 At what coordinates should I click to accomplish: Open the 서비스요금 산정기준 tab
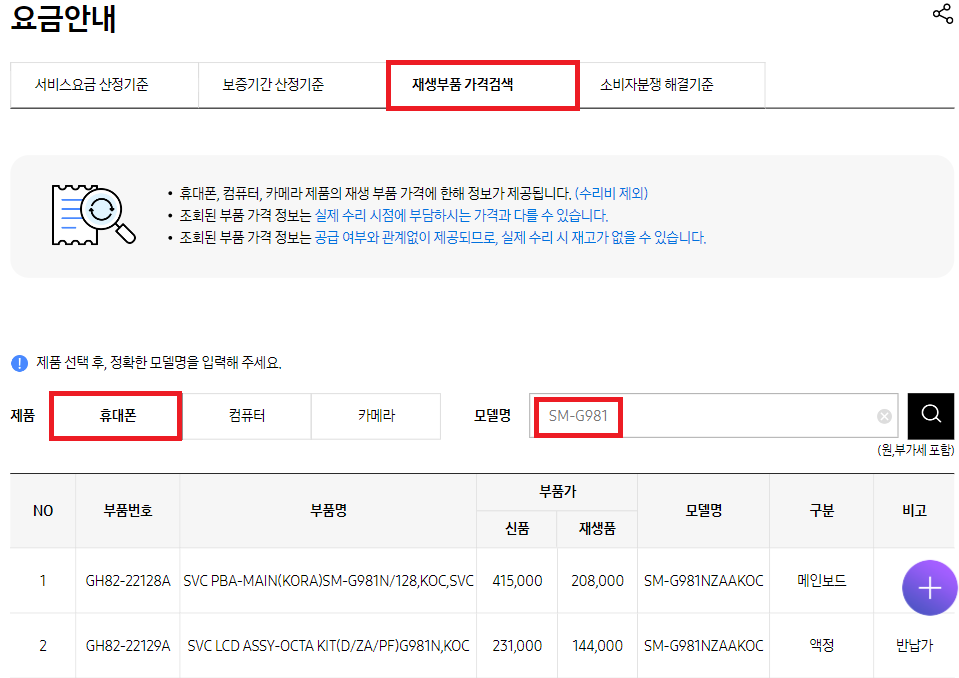104,85
